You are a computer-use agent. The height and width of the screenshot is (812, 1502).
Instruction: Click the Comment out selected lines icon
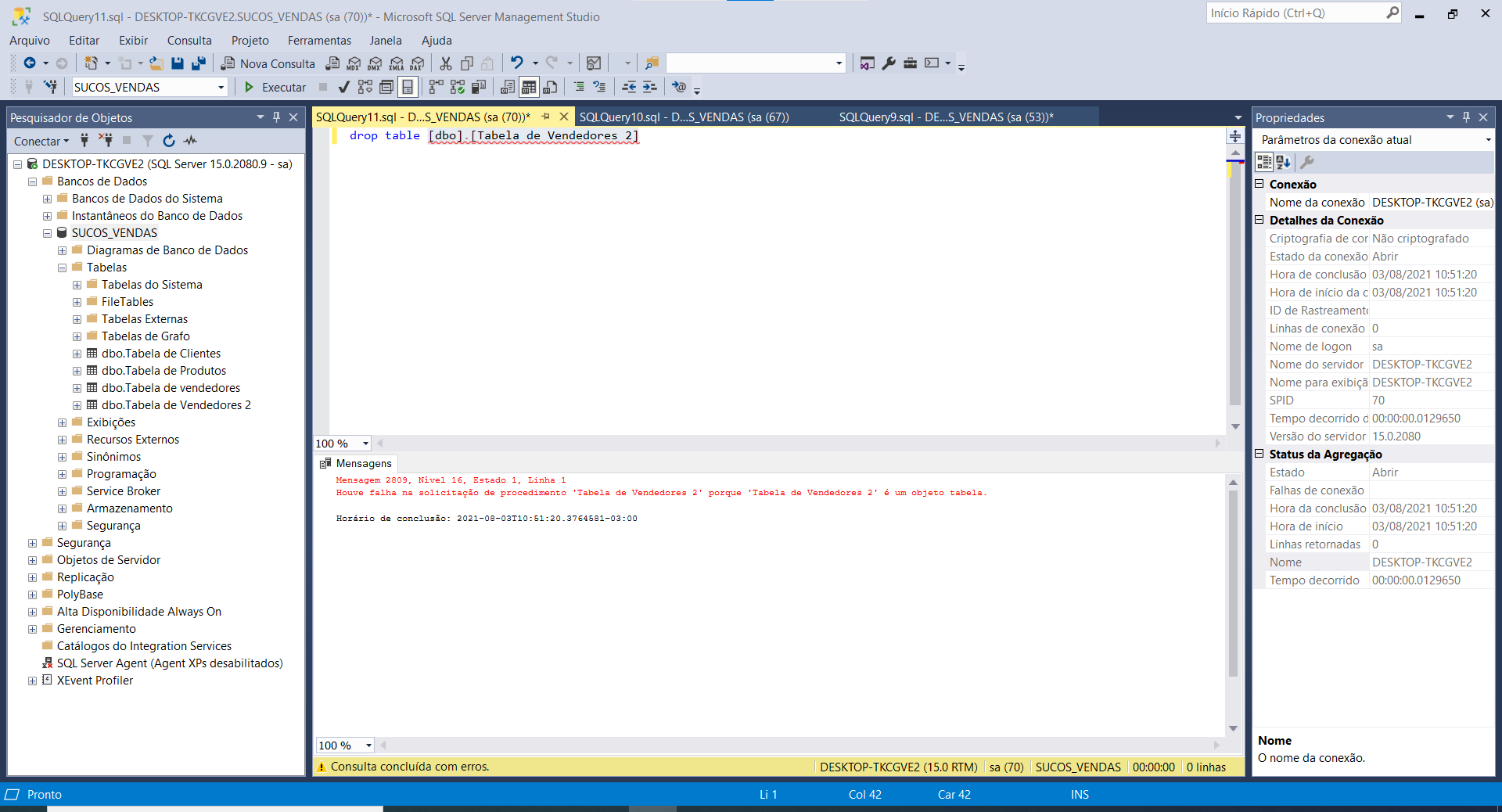579,87
